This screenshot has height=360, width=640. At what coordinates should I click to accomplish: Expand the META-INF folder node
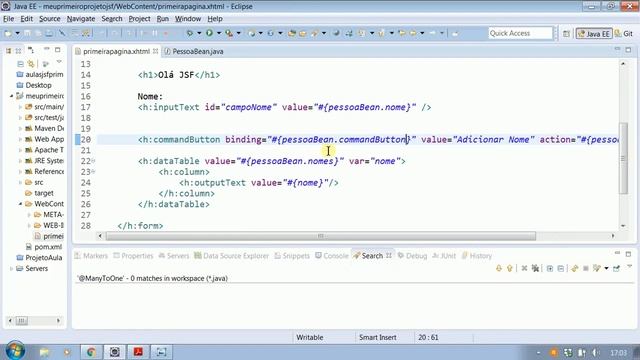29,214
